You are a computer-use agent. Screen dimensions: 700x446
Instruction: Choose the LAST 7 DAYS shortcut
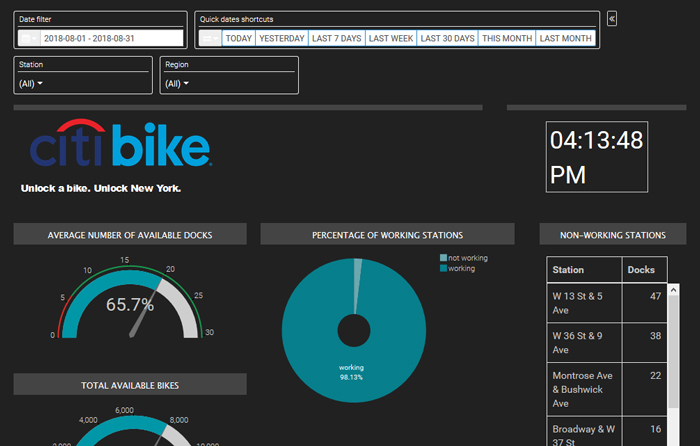coord(337,38)
